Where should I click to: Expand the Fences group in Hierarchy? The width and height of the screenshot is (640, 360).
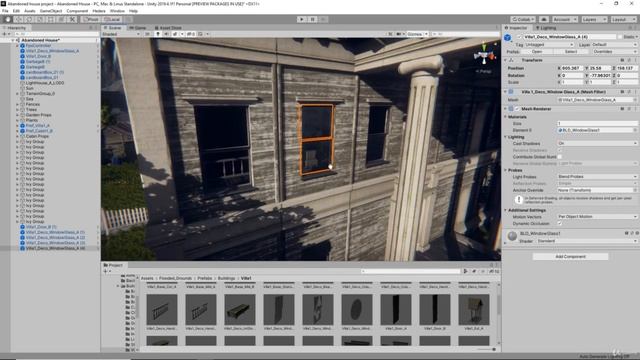coord(18,104)
